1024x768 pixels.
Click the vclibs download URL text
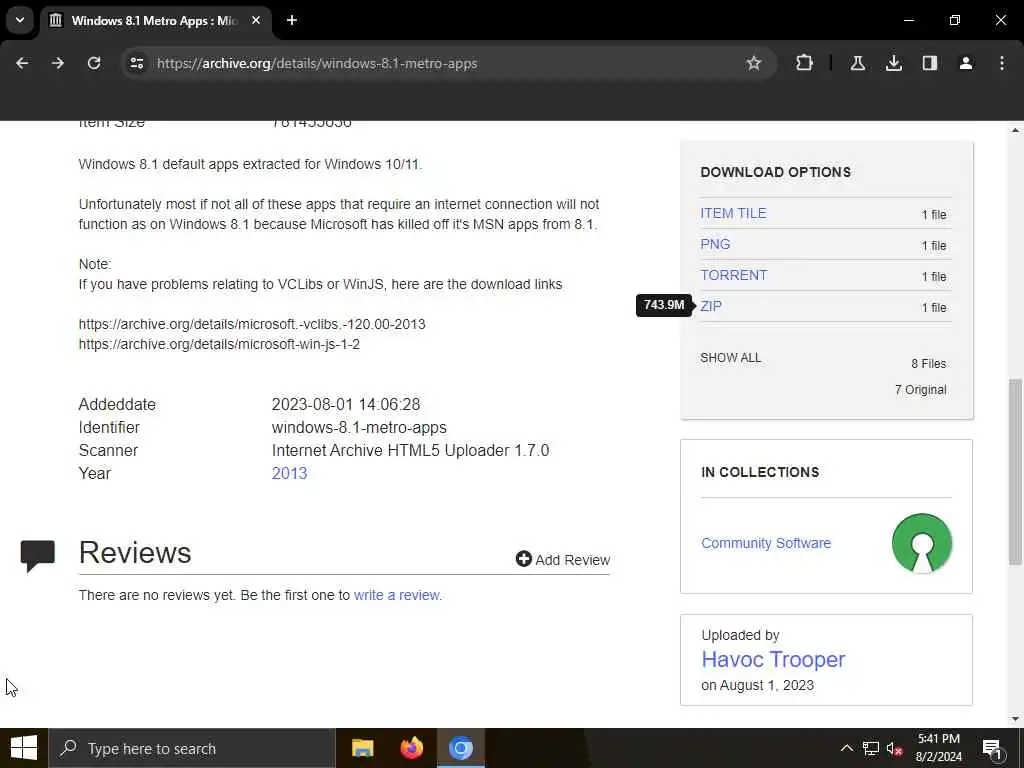click(x=251, y=324)
